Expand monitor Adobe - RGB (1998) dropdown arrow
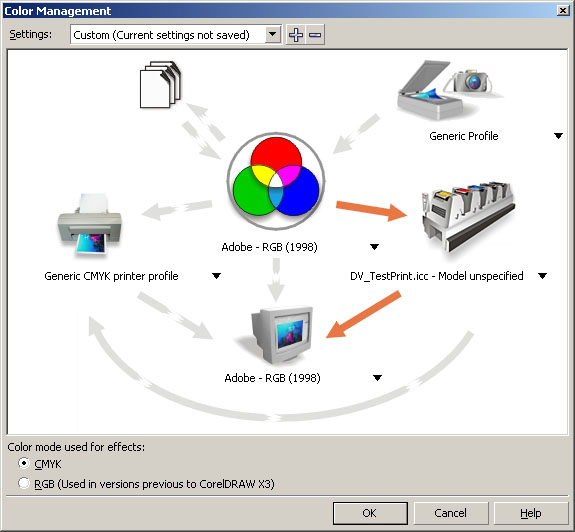 coord(377,378)
